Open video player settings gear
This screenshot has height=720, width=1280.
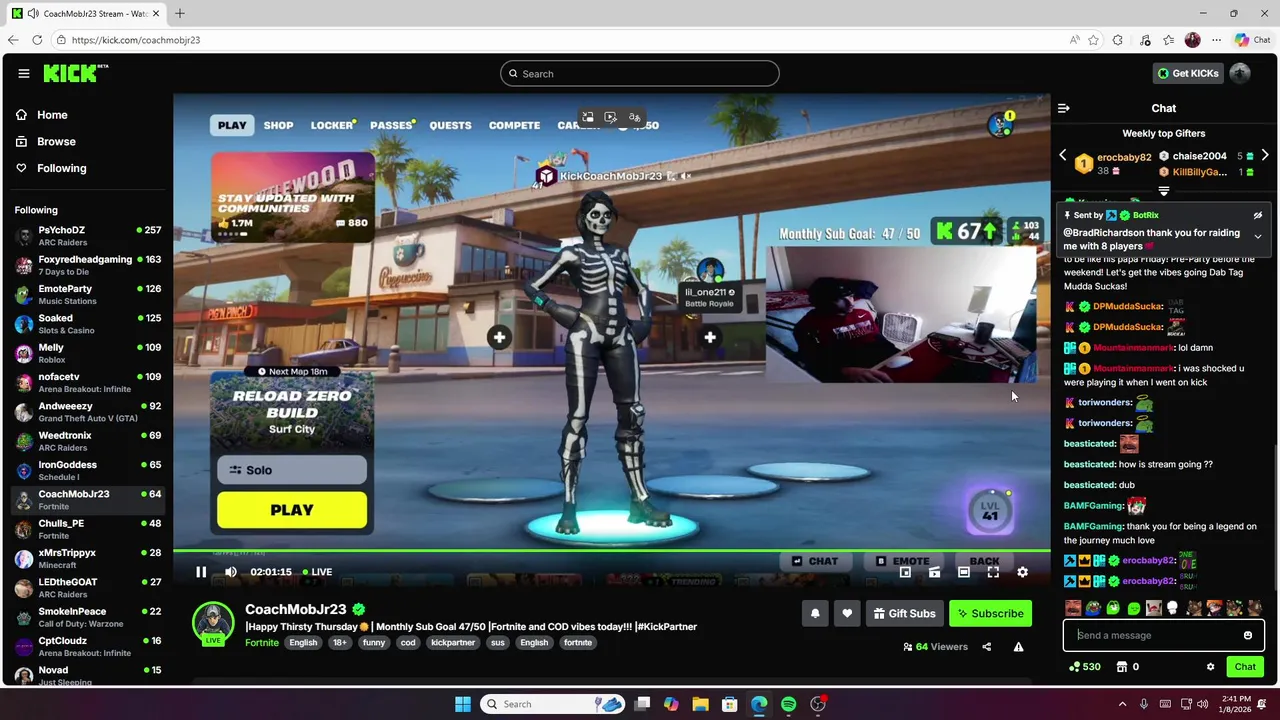[x=1022, y=572]
